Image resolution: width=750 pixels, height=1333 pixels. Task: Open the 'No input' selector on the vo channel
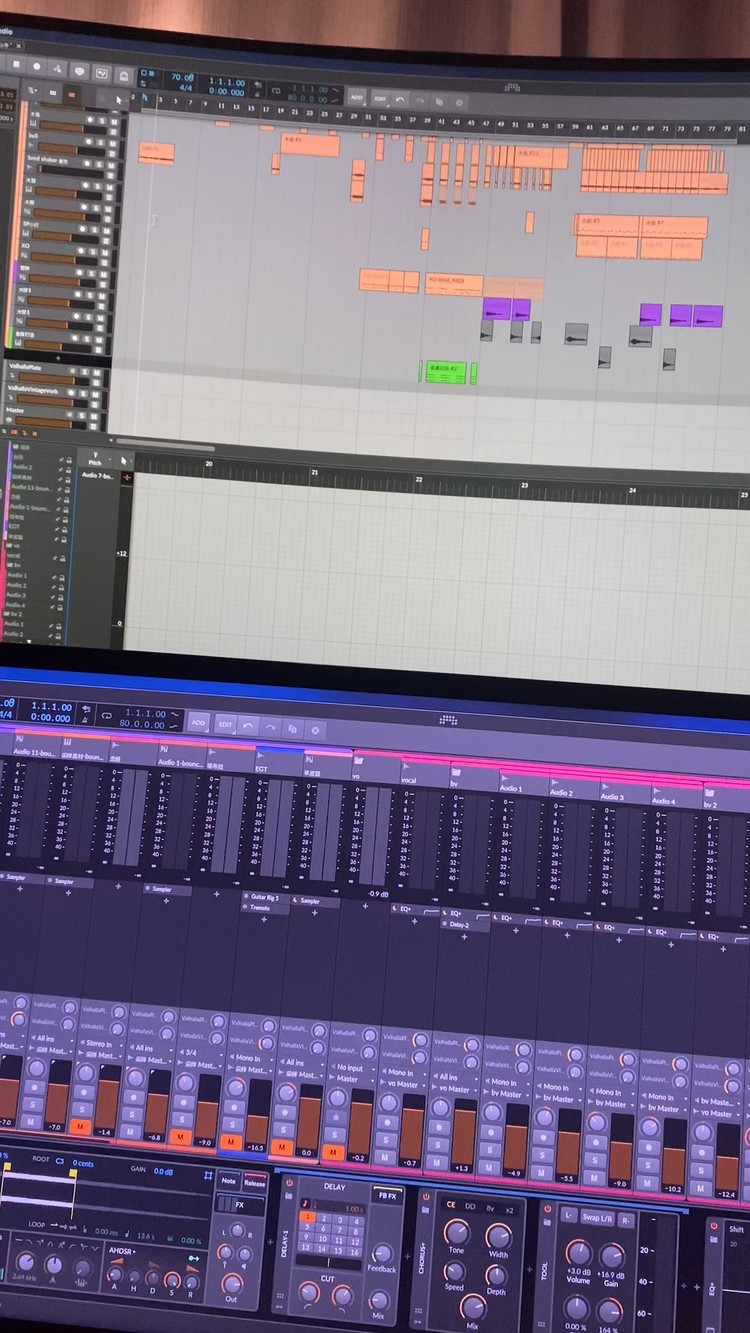click(x=350, y=1069)
